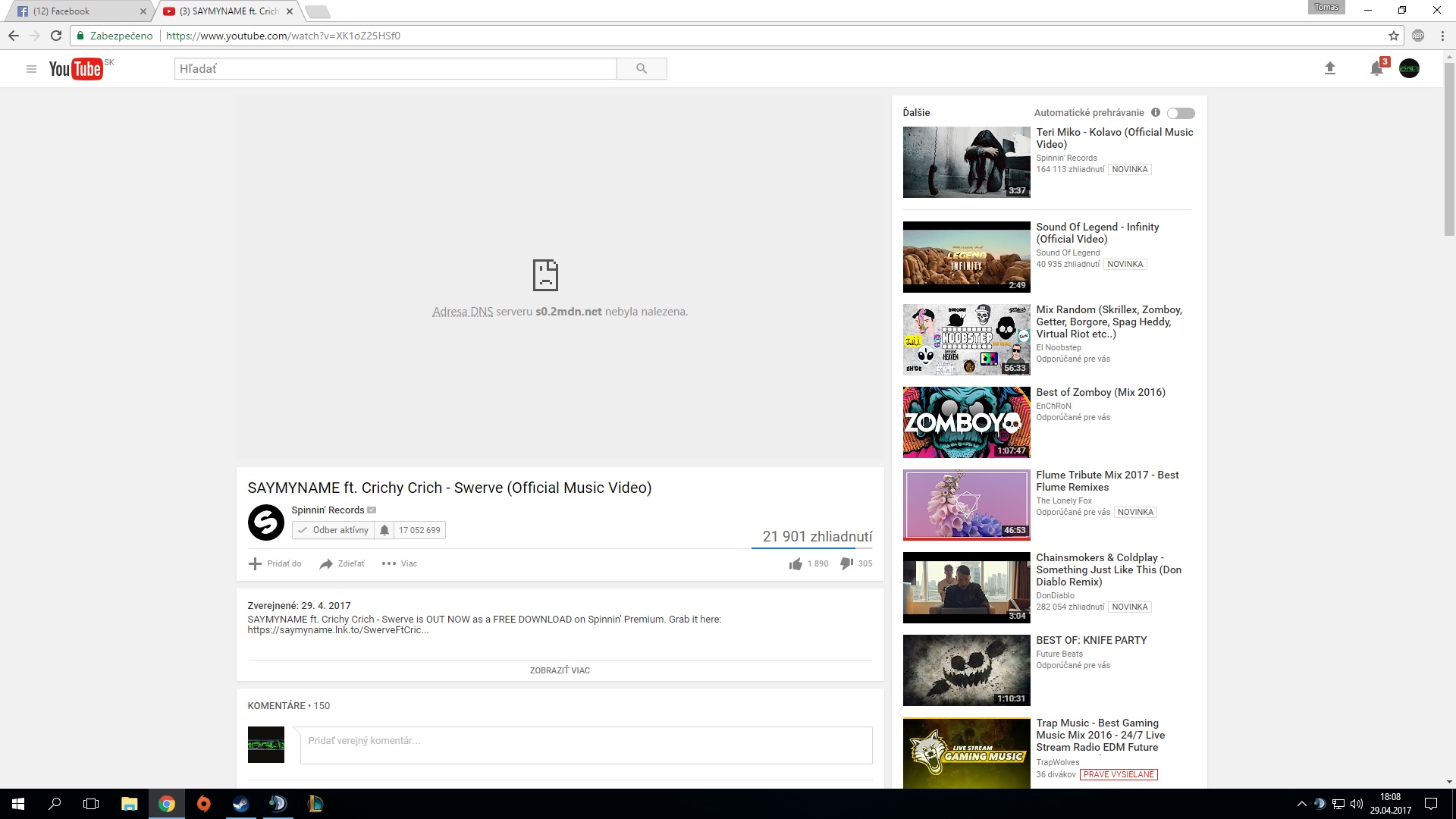Click the subscription notification bell
This screenshot has width=1456, height=819.
pyautogui.click(x=384, y=530)
